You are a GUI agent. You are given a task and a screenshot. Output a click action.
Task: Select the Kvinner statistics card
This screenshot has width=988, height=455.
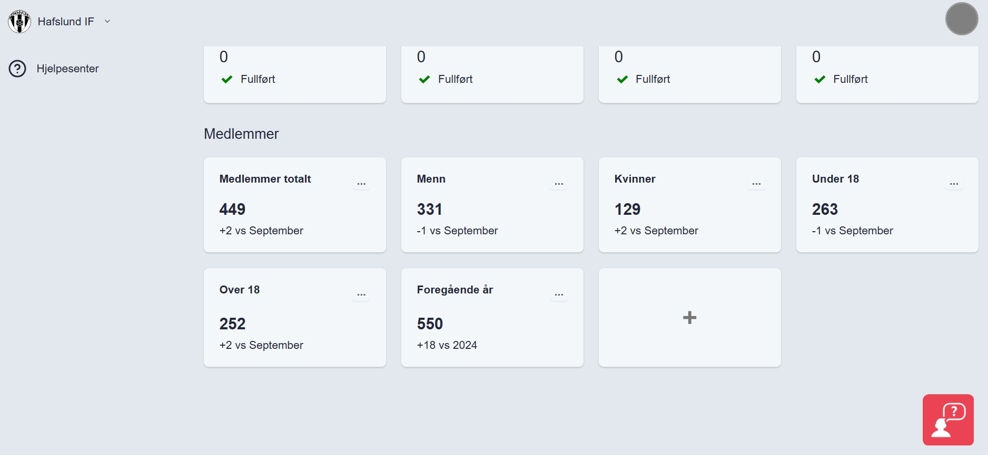point(689,210)
